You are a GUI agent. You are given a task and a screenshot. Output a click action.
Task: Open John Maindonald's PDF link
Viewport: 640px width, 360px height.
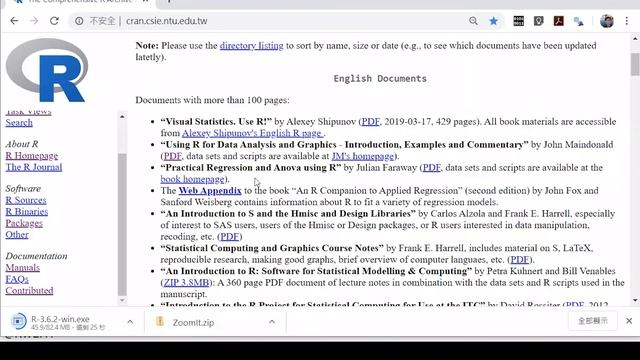coord(173,156)
